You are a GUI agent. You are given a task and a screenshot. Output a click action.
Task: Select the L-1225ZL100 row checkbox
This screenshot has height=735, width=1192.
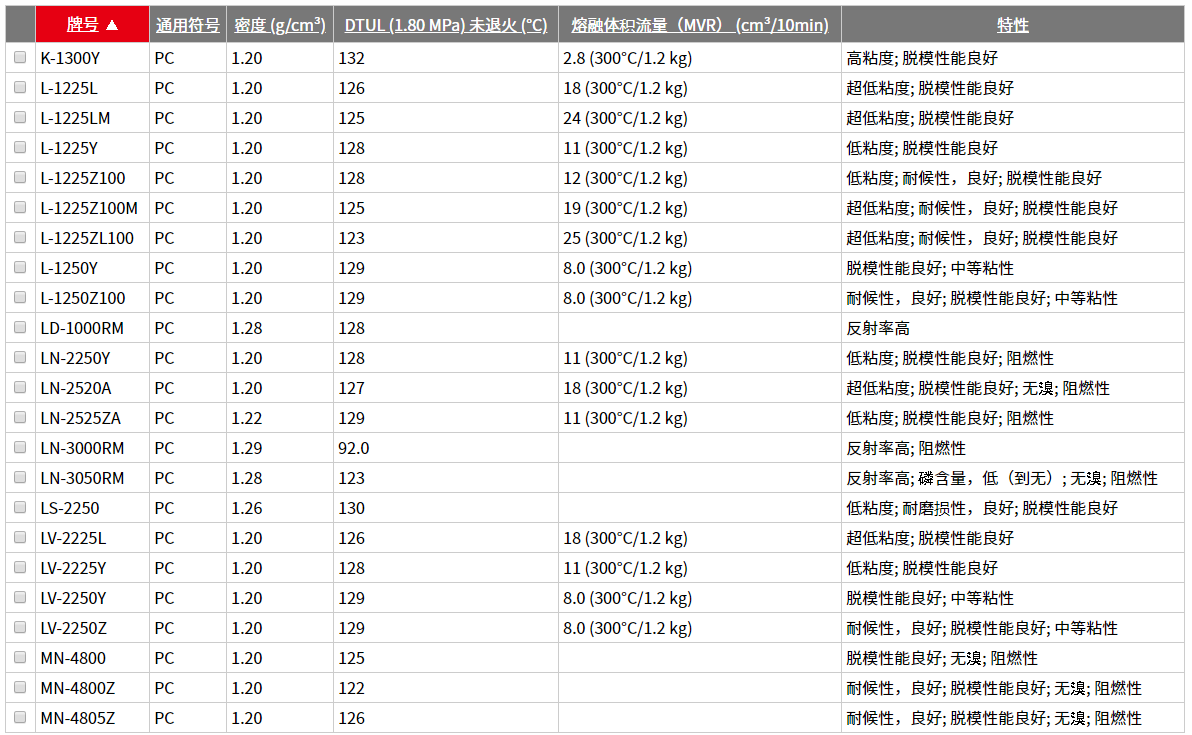[20, 238]
